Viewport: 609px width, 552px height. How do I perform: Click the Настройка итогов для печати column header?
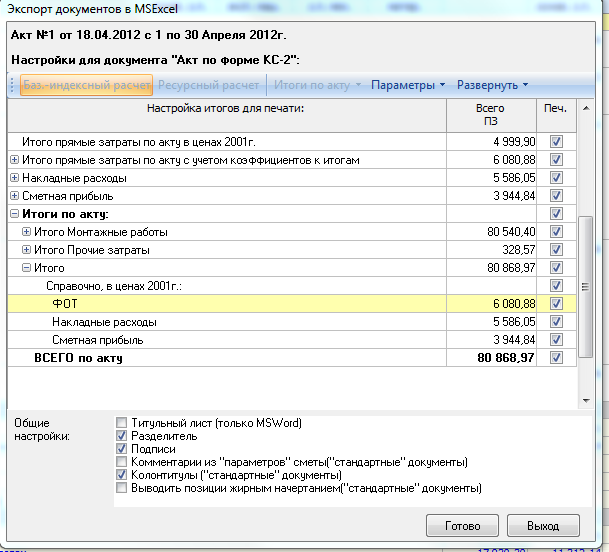pos(226,115)
